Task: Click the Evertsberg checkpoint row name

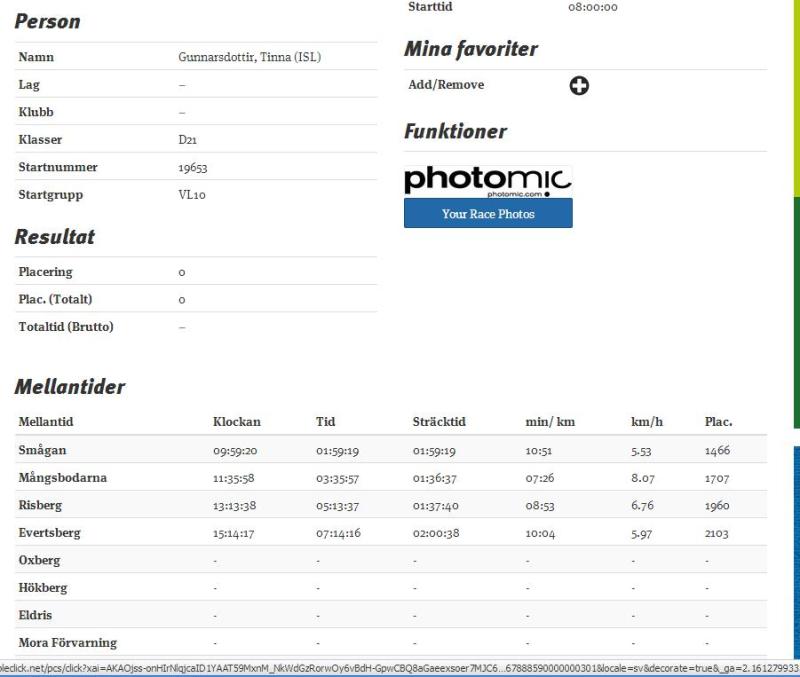Action: tap(49, 533)
